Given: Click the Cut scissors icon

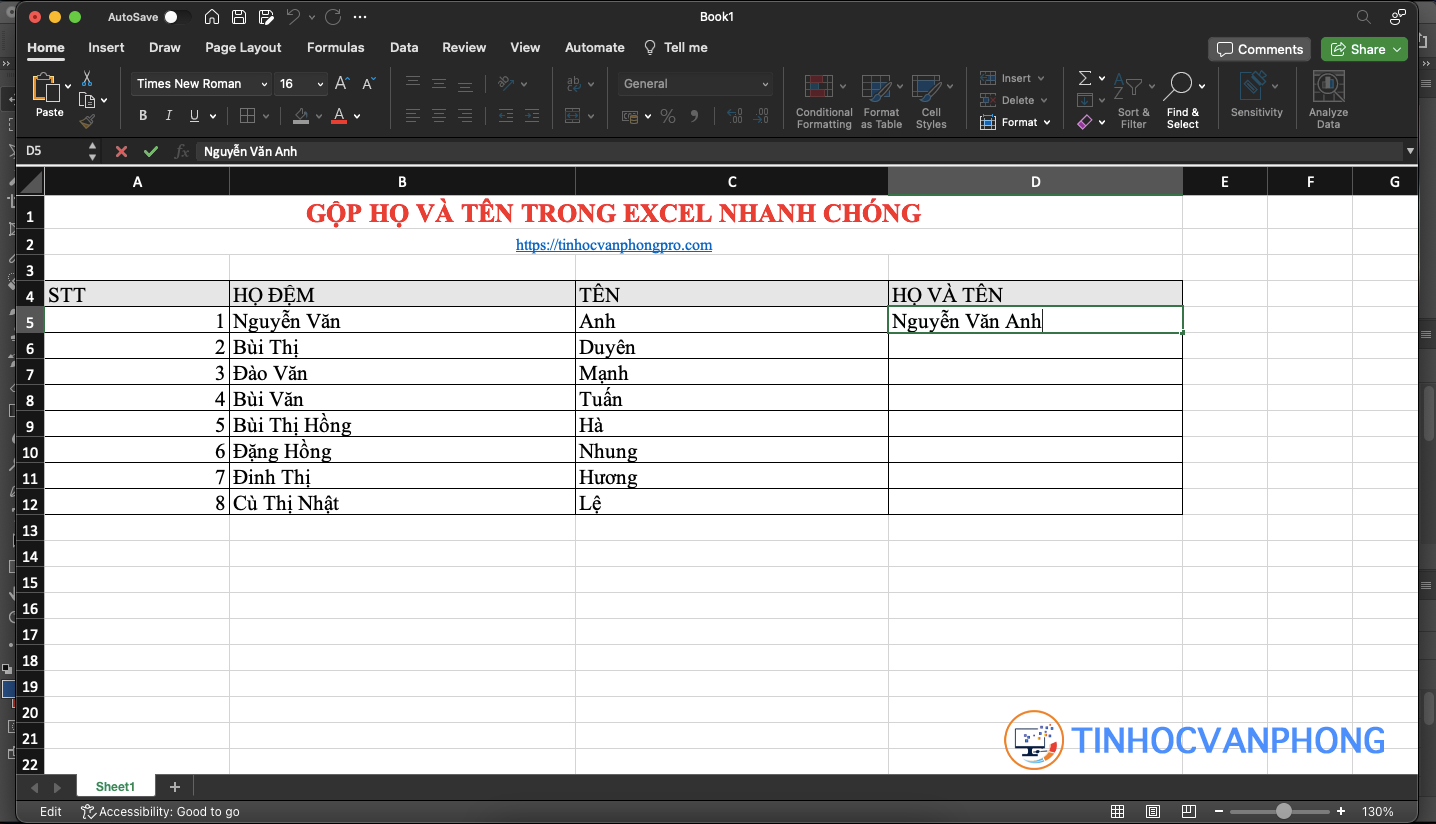Looking at the screenshot, I should pyautogui.click(x=87, y=78).
